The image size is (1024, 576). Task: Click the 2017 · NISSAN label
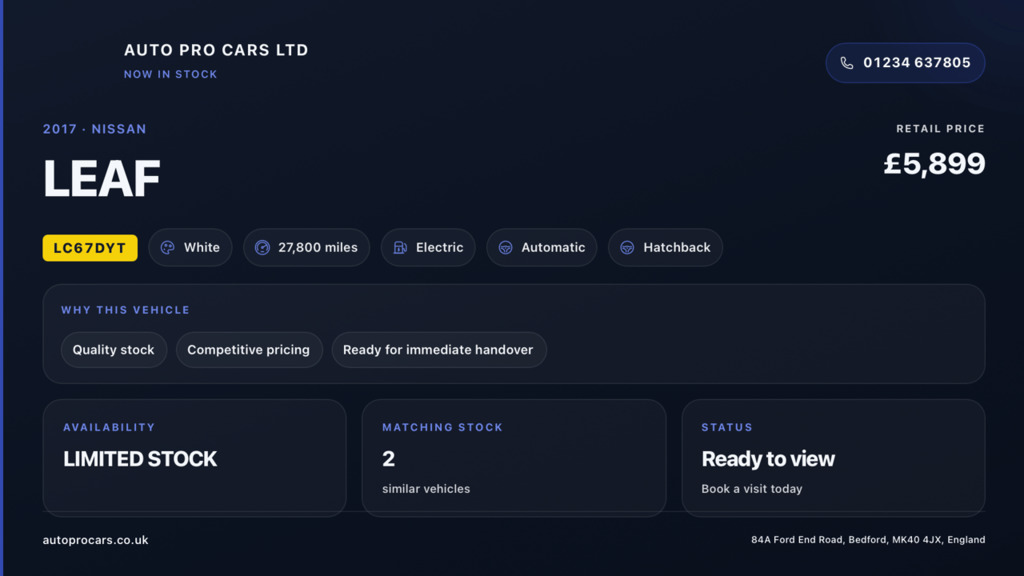[95, 129]
